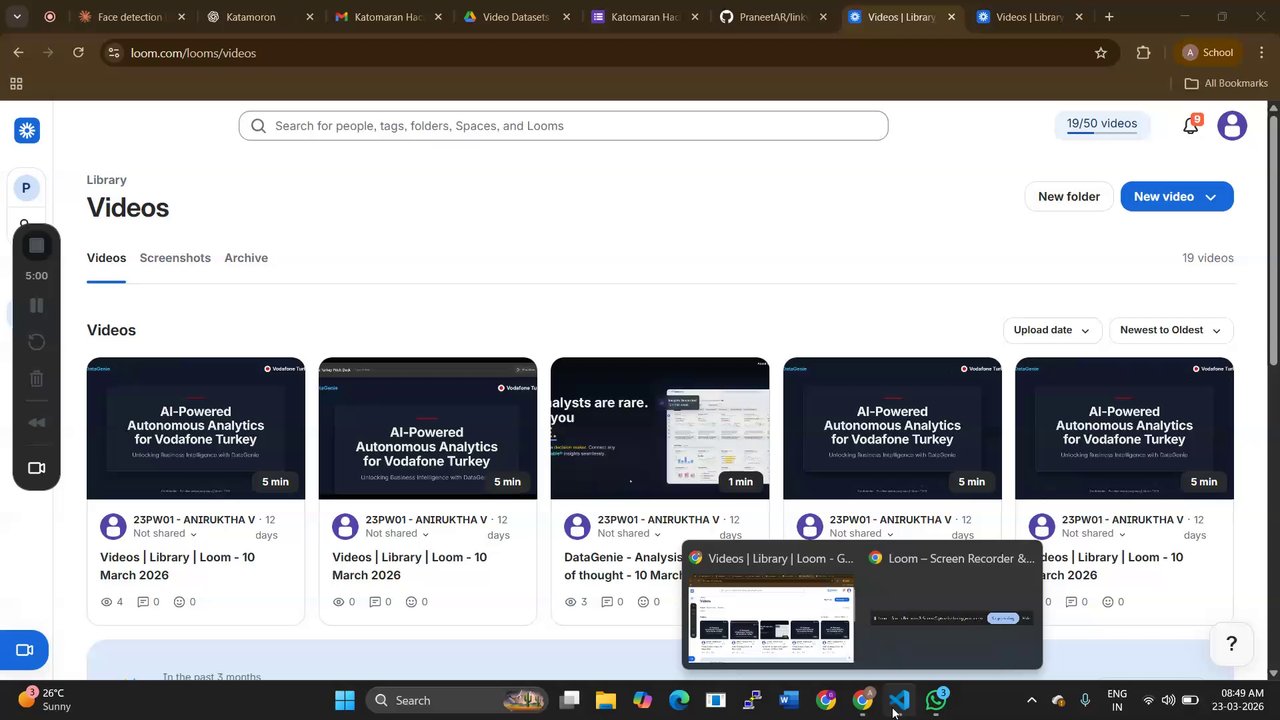Screen dimensions: 1280x720
Task: Open Chrome extensions puzzle icon
Action: 1143,53
